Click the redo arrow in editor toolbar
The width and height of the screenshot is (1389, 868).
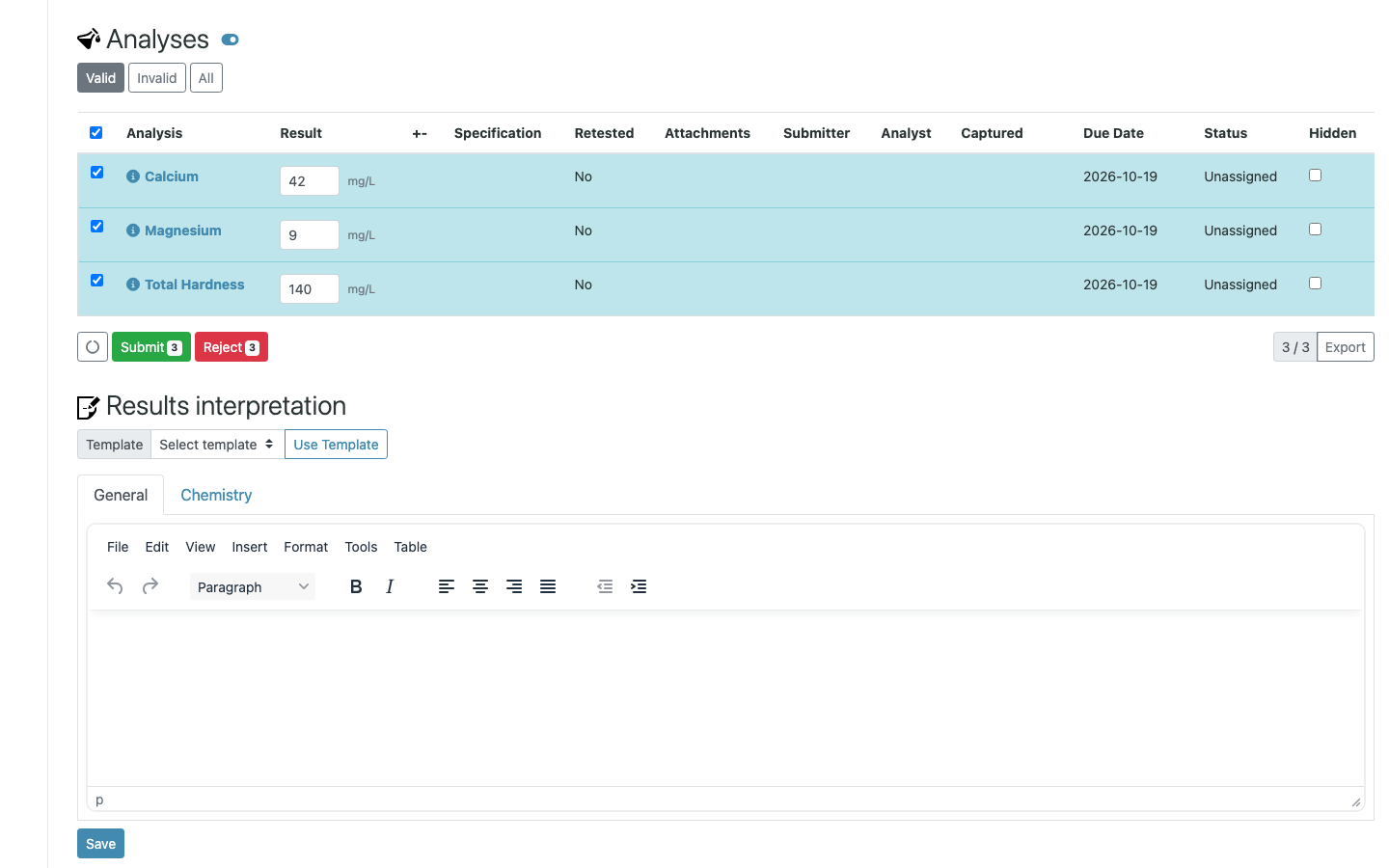click(x=150, y=586)
